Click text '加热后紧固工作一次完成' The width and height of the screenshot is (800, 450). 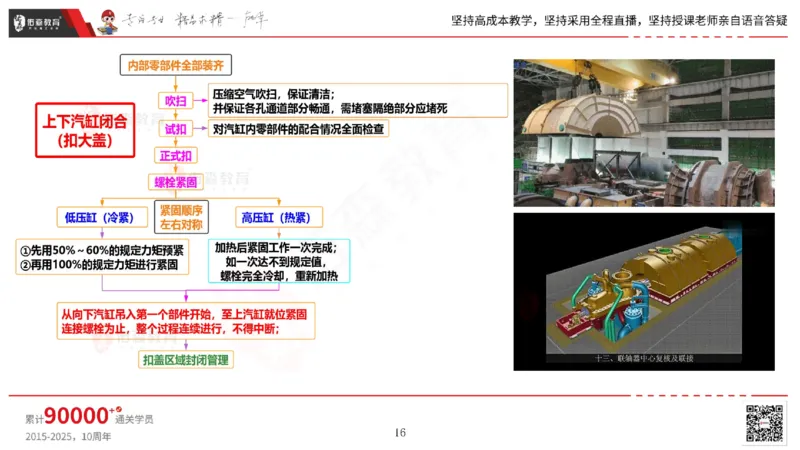(276, 247)
